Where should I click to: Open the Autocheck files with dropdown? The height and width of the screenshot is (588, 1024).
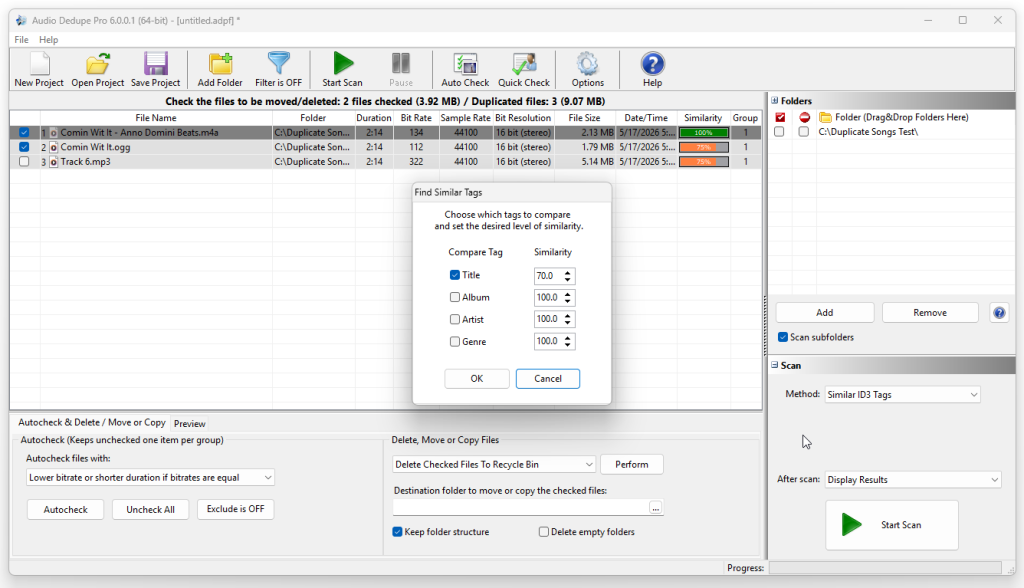150,478
